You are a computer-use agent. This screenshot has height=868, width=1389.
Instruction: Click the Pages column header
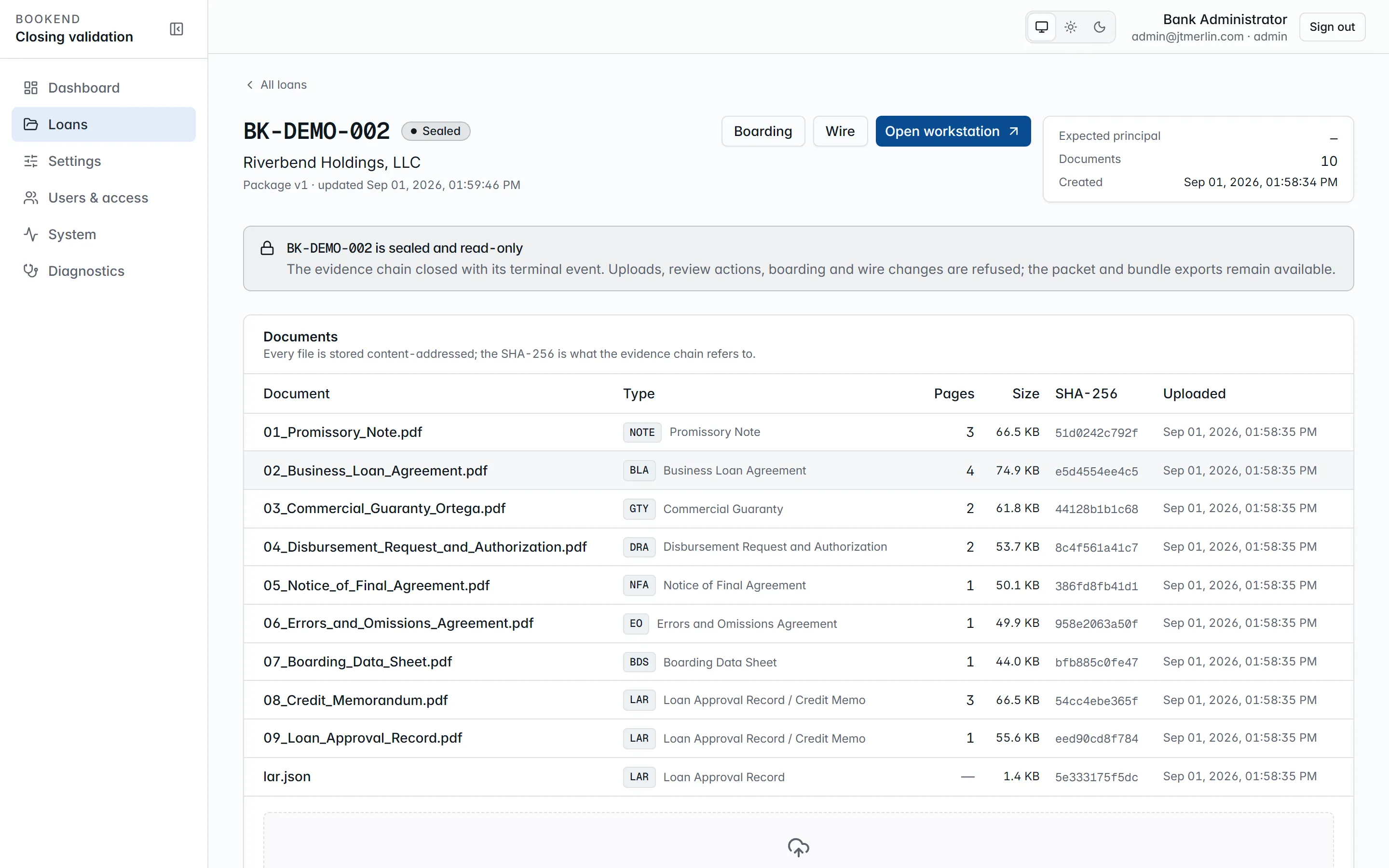[x=954, y=394]
